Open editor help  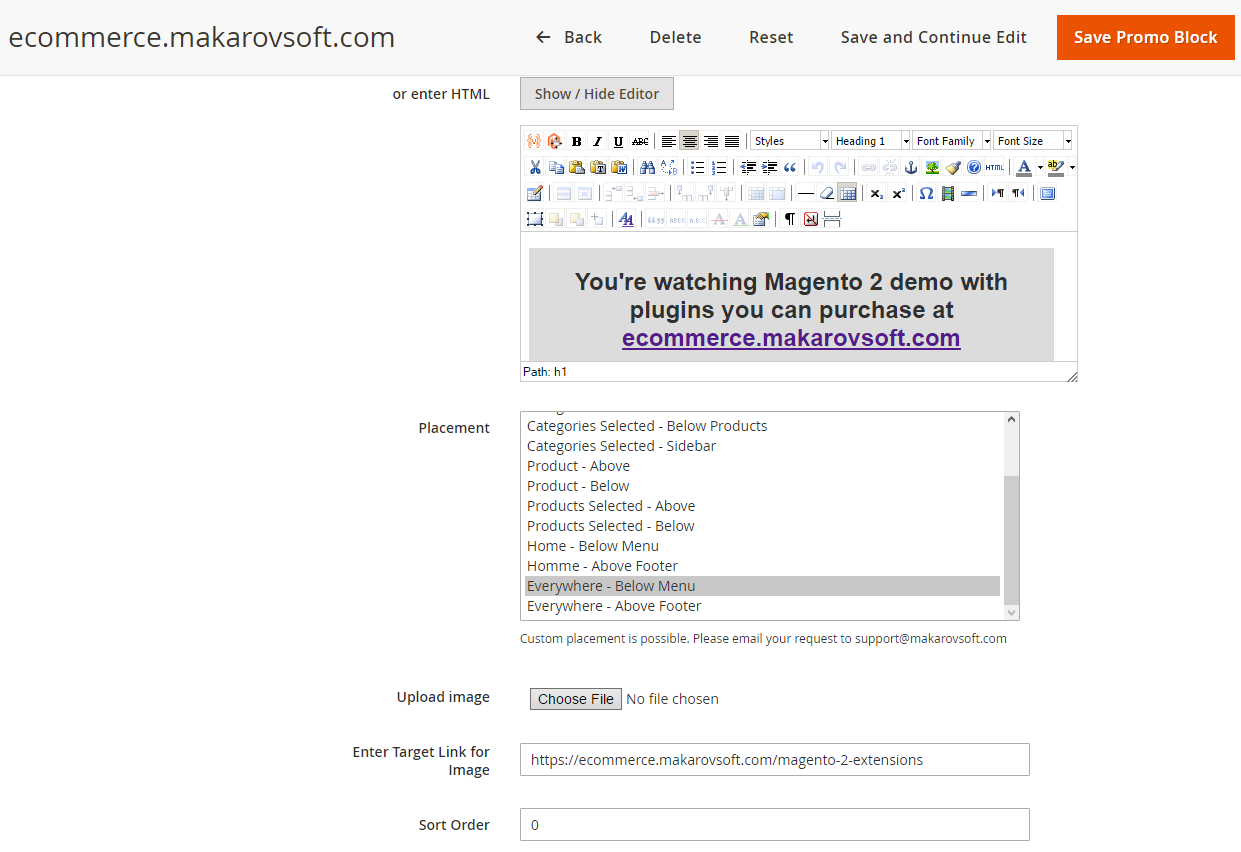pos(974,167)
